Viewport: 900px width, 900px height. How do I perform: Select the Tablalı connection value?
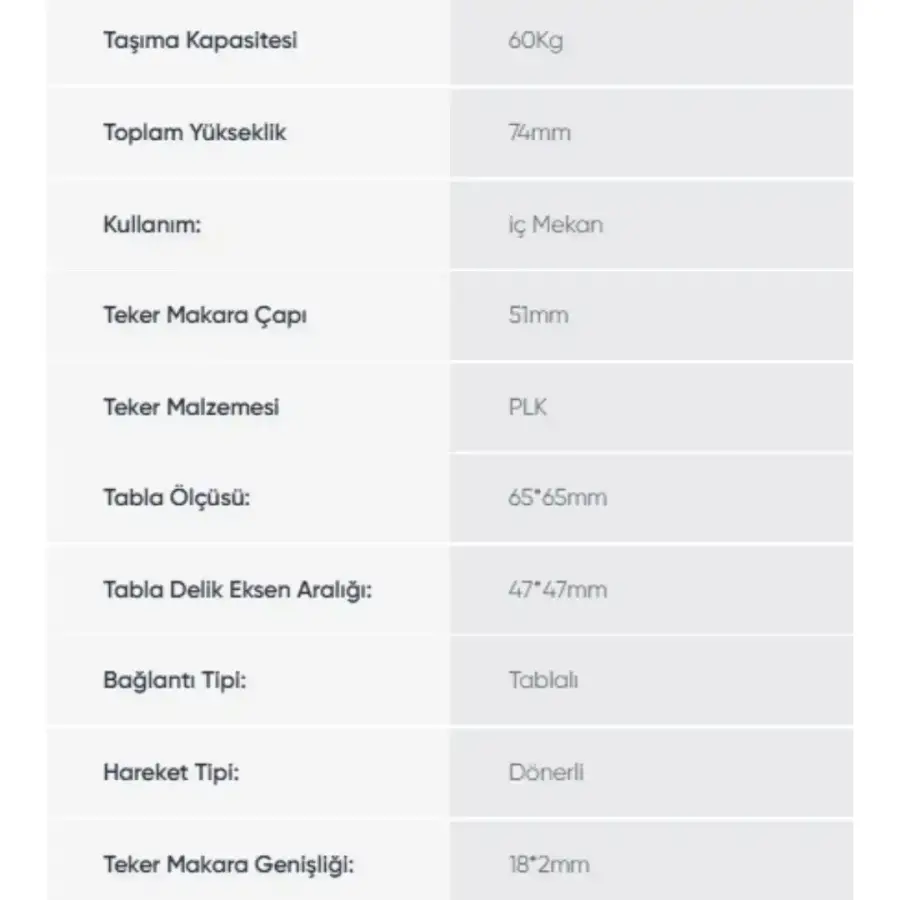(543, 680)
